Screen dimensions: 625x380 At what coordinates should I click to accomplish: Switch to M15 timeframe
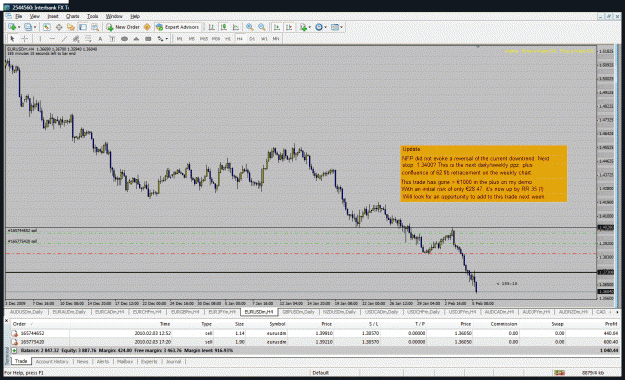204,39
